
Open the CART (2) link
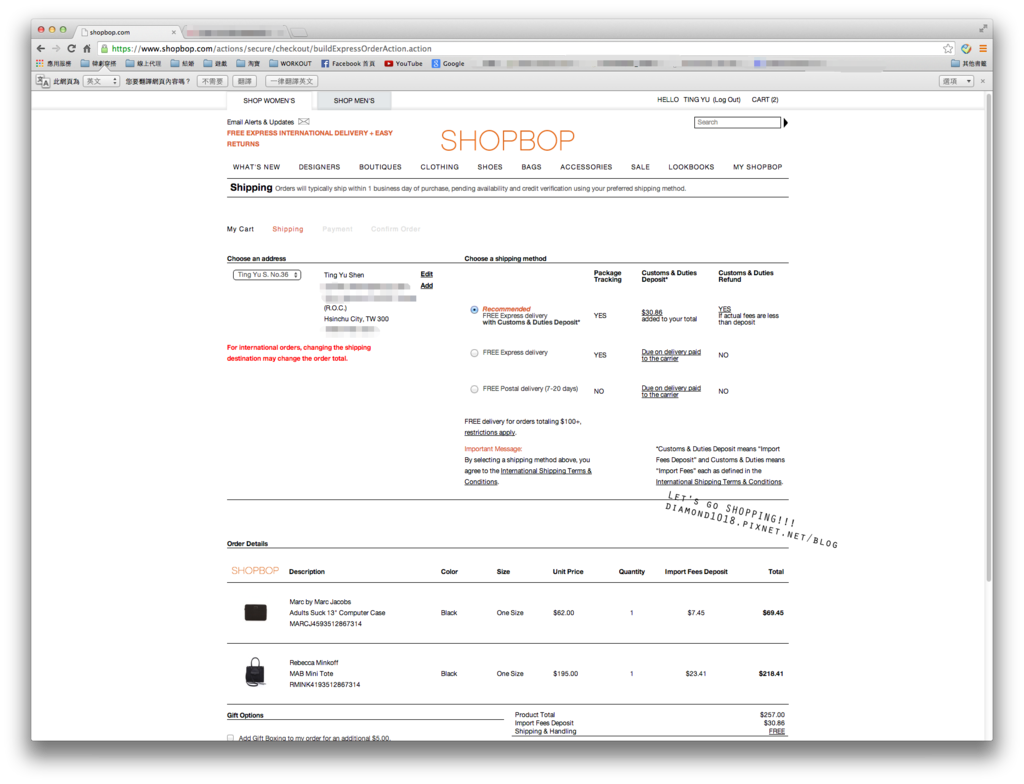pos(765,100)
